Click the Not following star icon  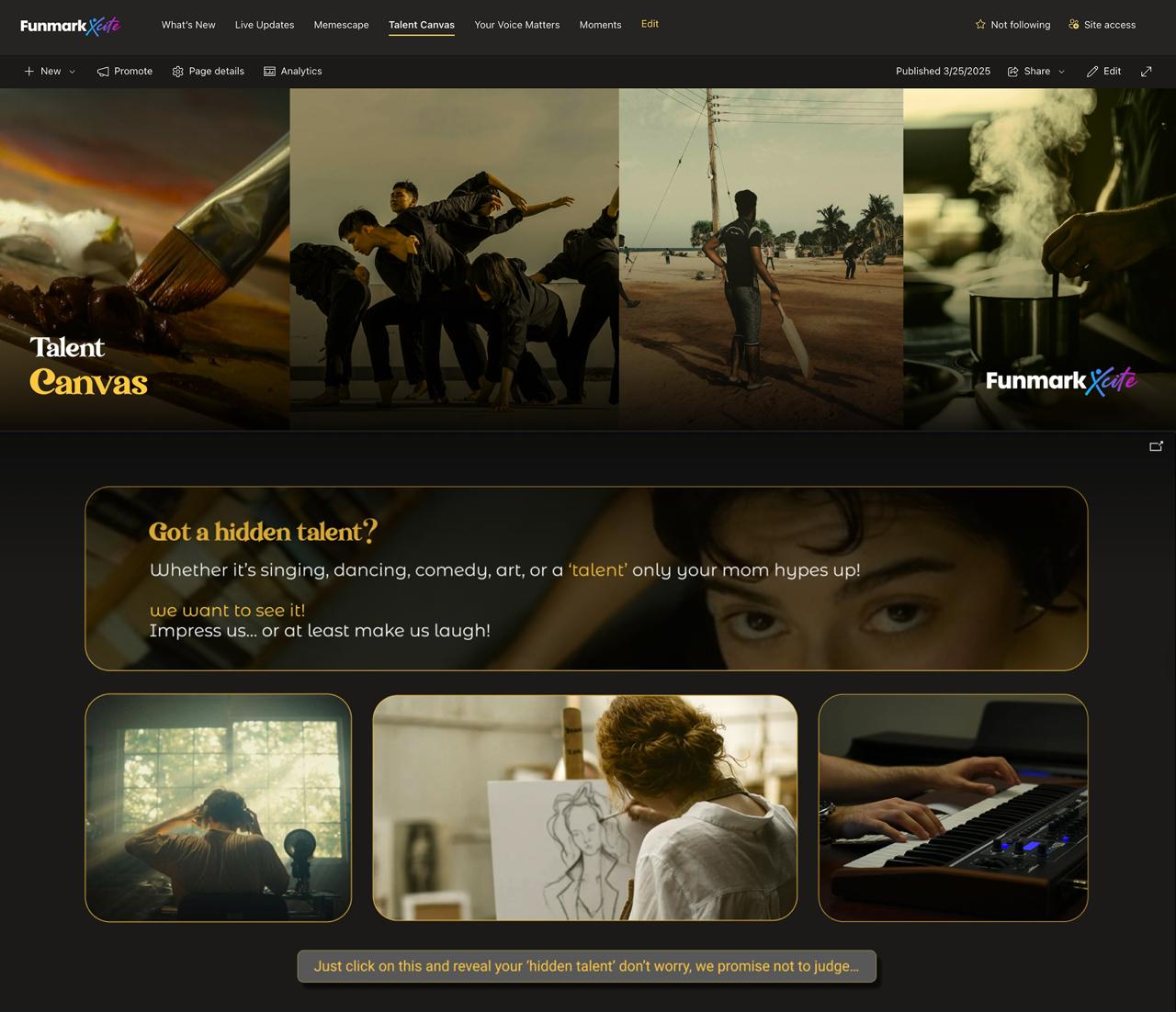(980, 25)
